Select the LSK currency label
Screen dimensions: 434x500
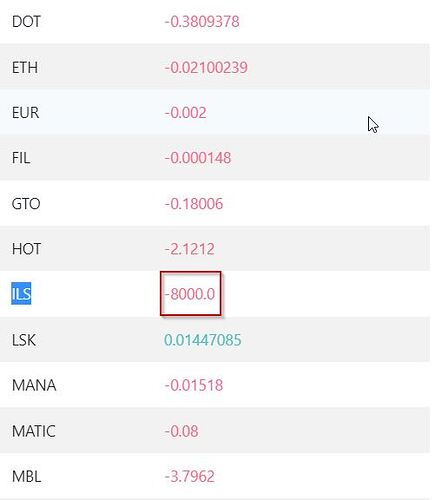tap(24, 340)
